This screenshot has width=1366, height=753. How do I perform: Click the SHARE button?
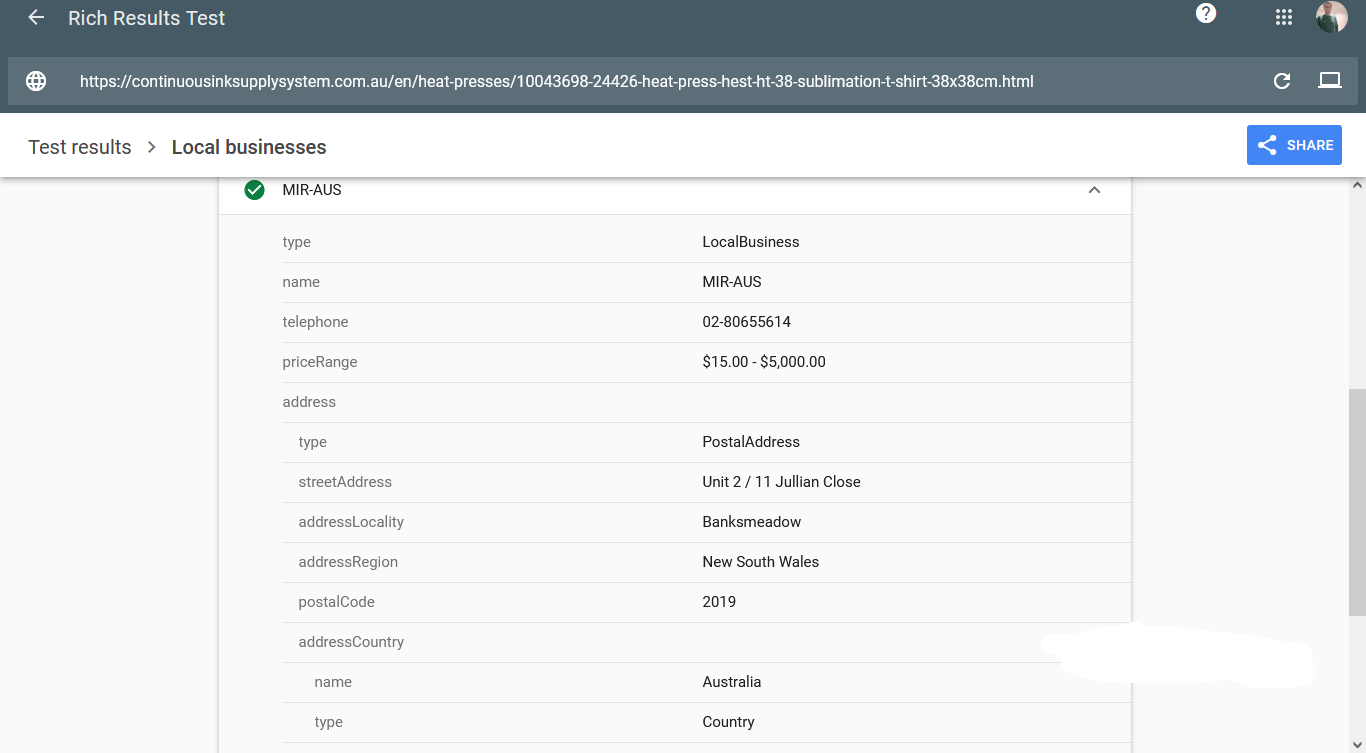1294,145
